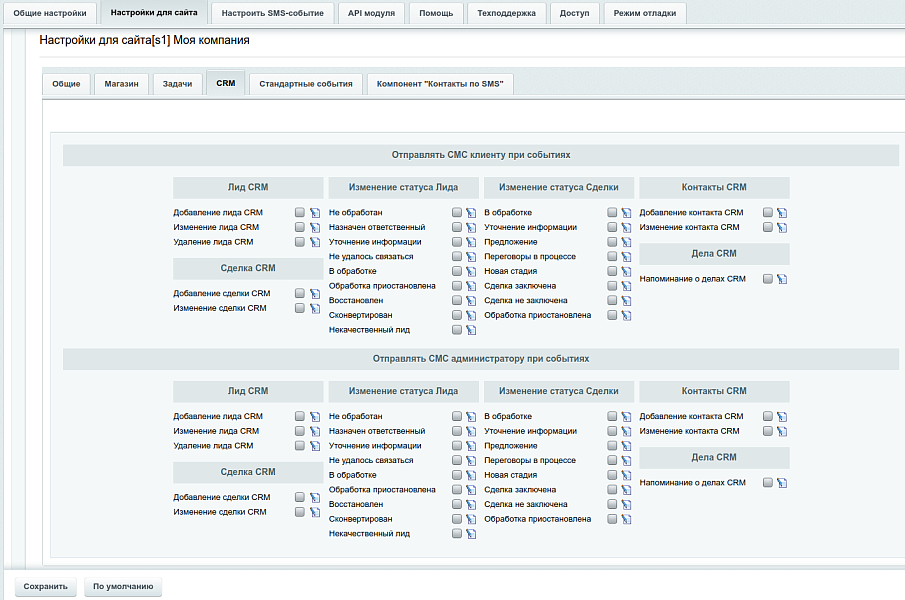Open template icon for client 'Сделка заключена'

click(x=626, y=286)
